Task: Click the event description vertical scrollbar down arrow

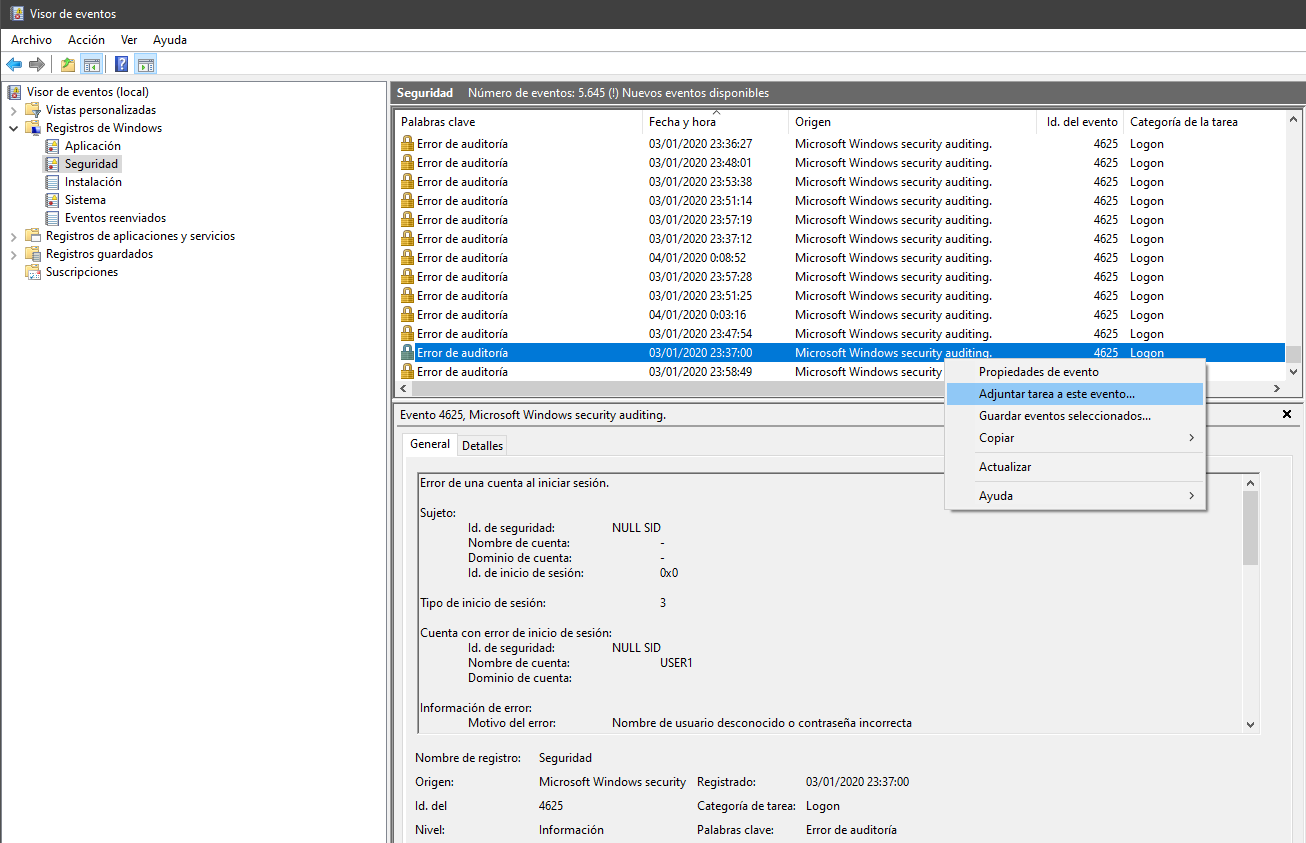Action: coord(1250,724)
